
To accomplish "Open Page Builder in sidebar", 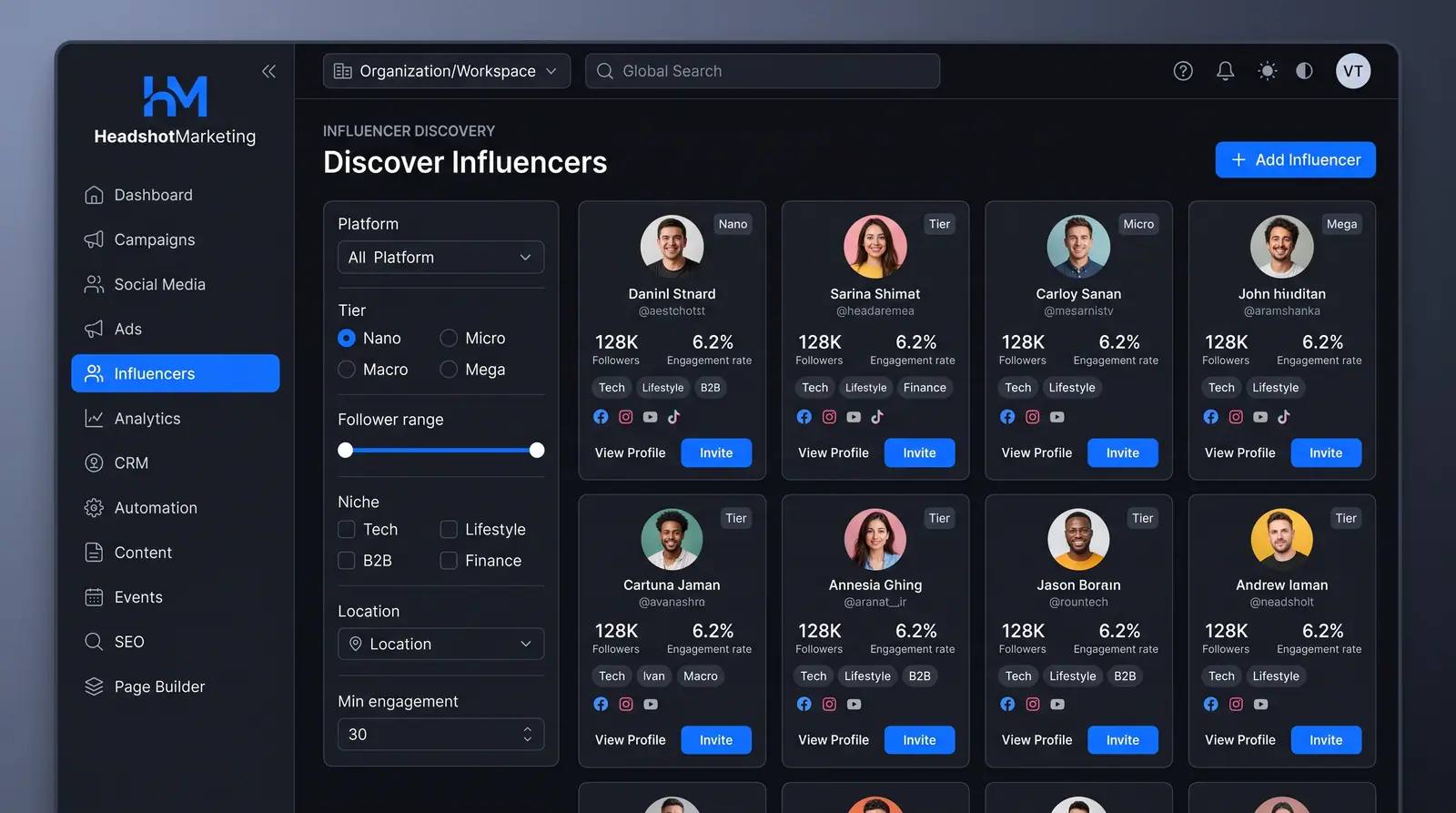I will point(176,686).
